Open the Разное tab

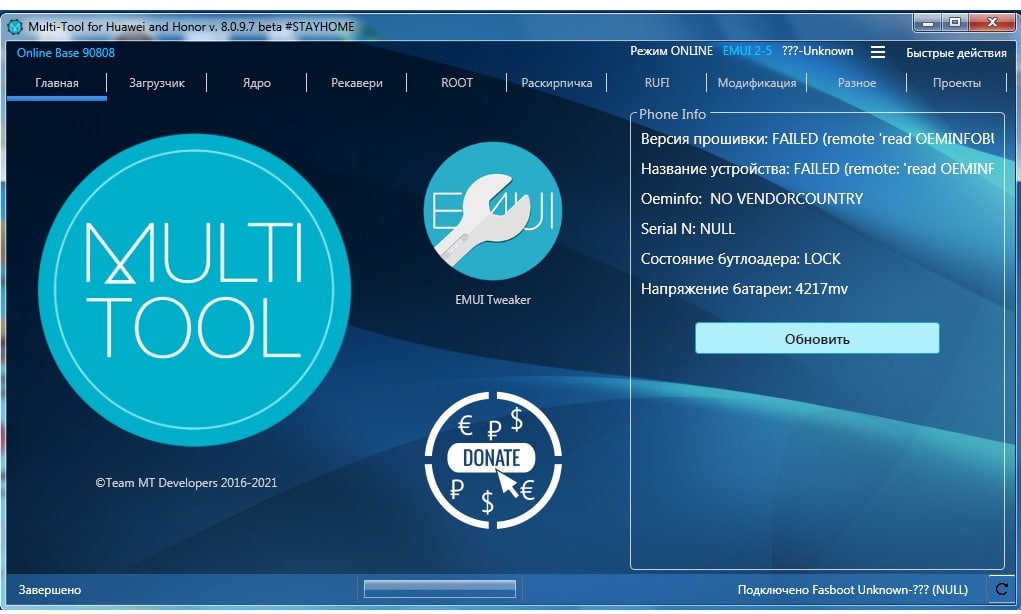857,83
